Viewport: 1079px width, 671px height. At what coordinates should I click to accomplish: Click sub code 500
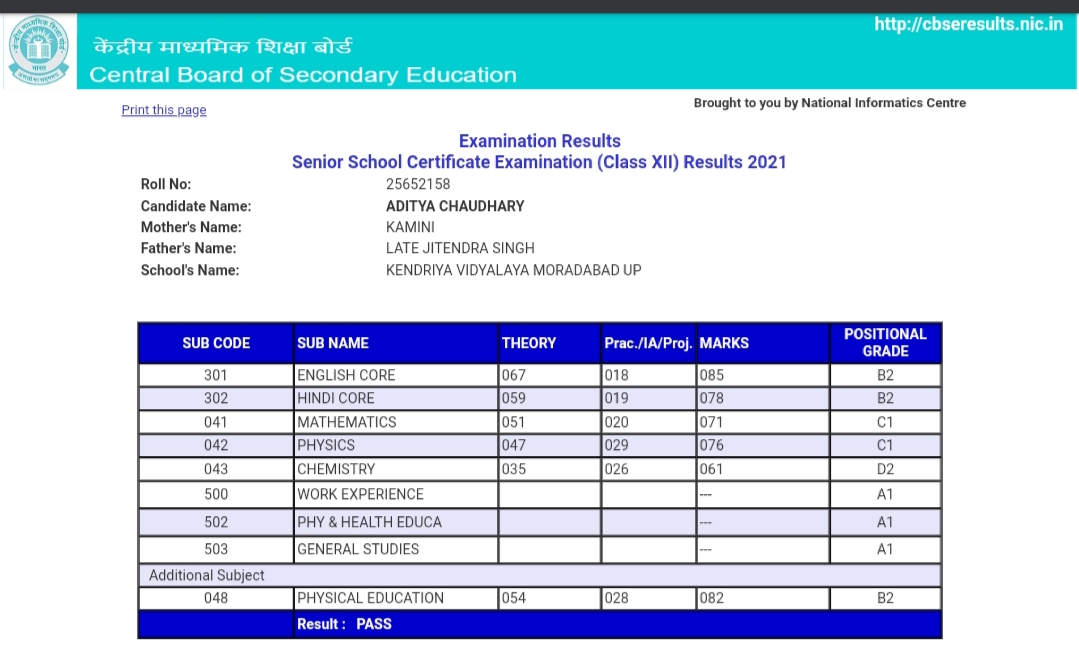[216, 495]
